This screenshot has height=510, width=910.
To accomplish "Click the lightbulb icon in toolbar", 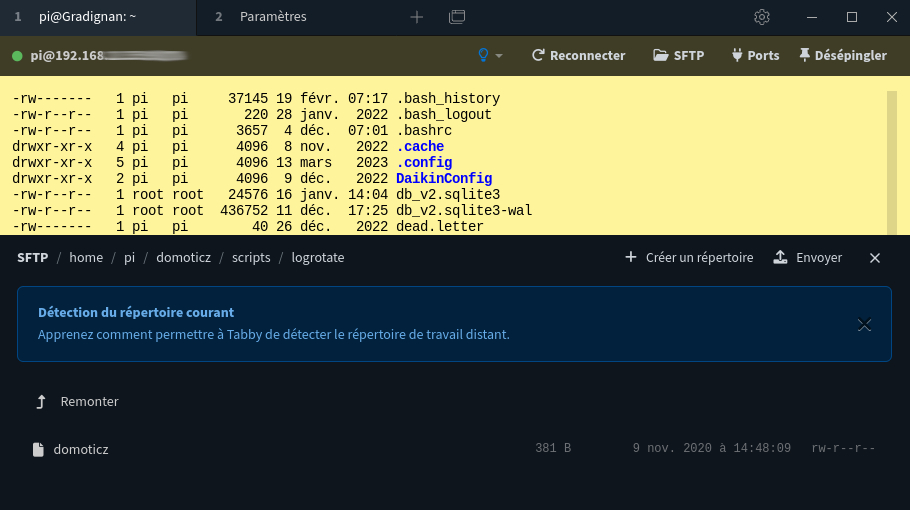I will [x=484, y=56].
